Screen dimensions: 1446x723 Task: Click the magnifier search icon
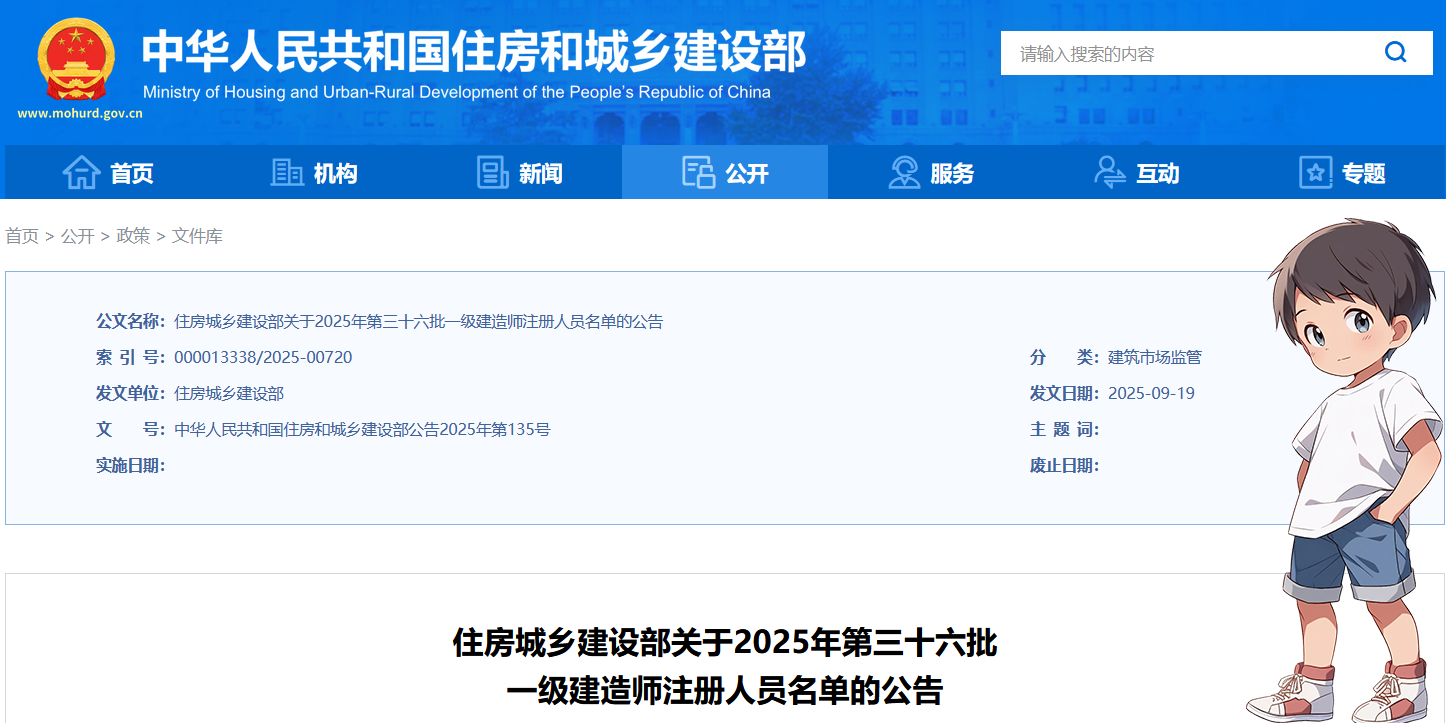pos(1395,53)
